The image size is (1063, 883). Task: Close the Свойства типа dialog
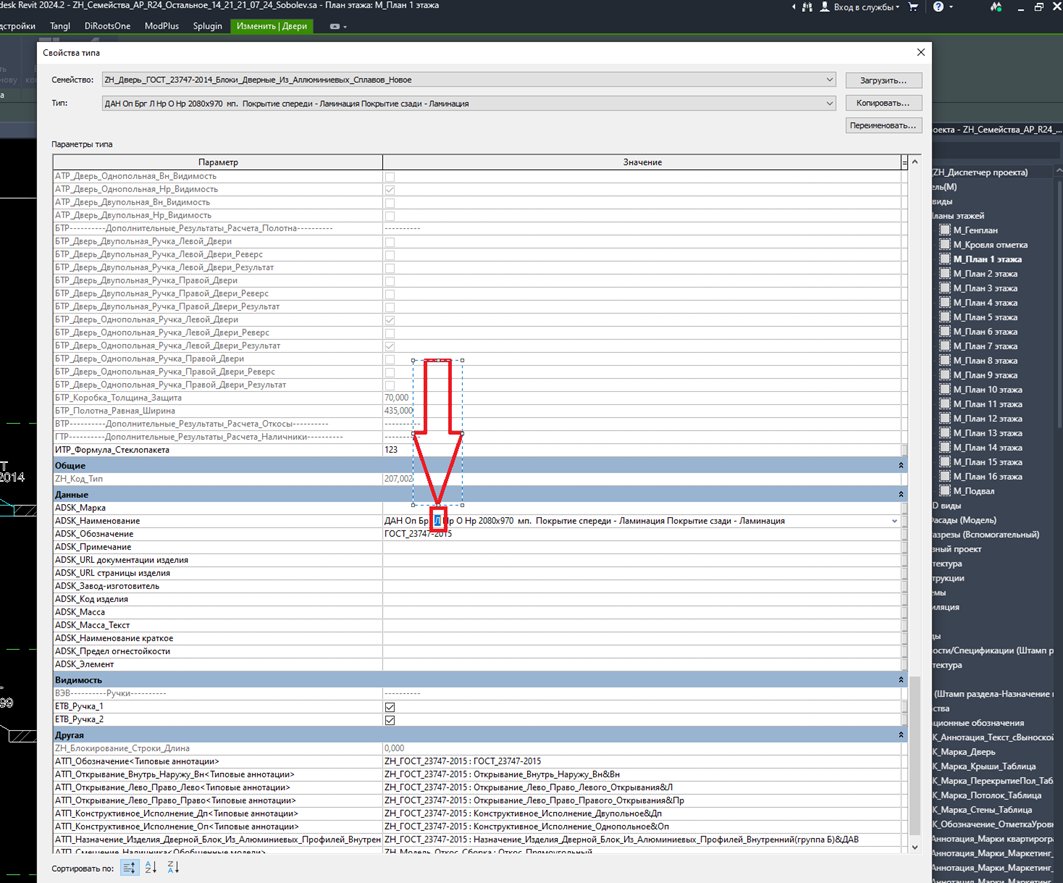(920, 52)
